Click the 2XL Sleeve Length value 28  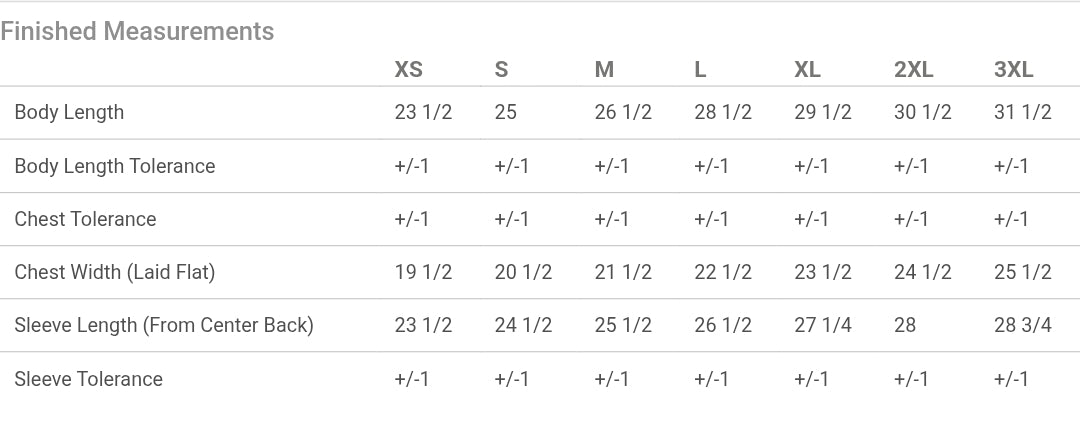(x=905, y=325)
